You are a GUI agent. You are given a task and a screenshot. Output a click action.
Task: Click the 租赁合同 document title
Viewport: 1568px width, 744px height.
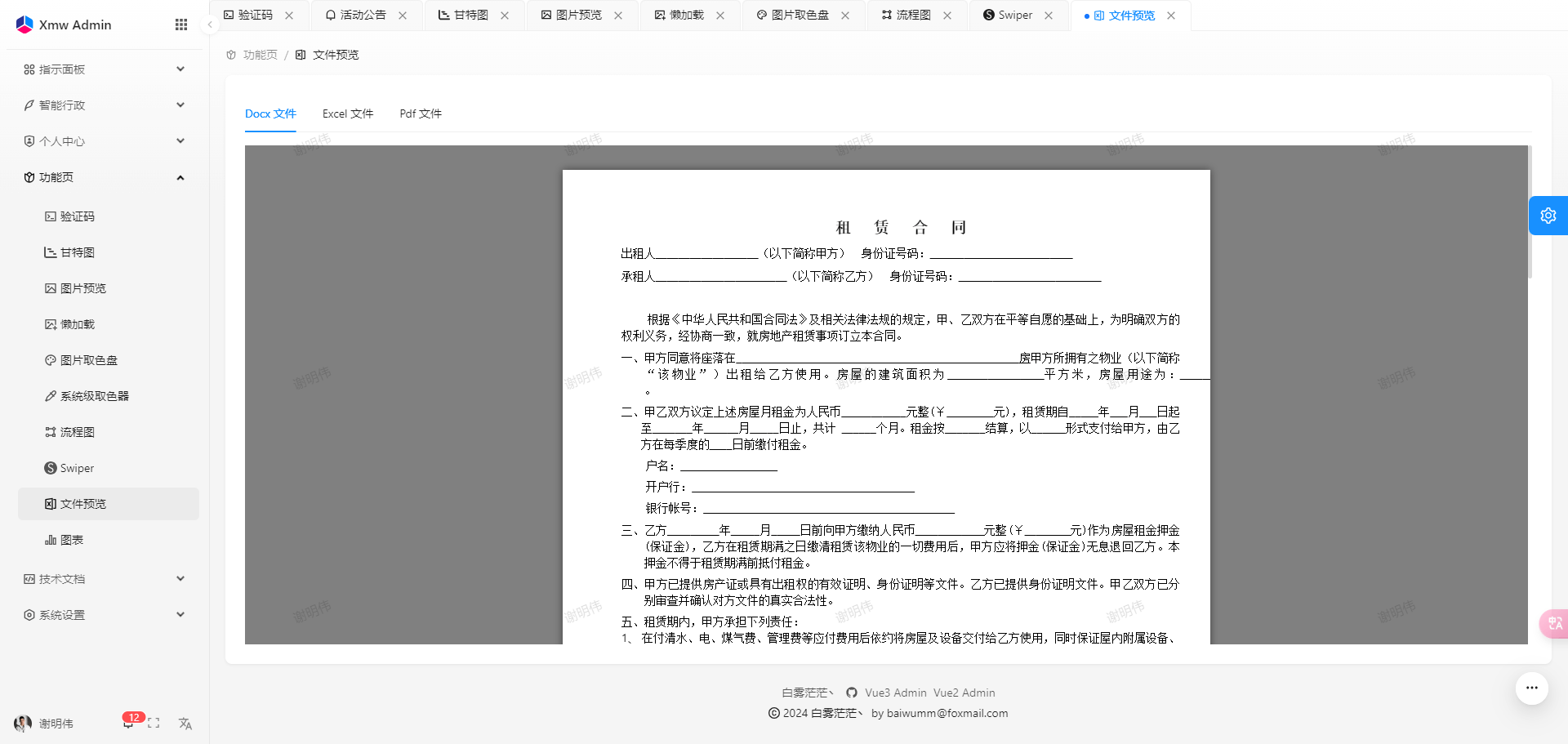click(902, 227)
